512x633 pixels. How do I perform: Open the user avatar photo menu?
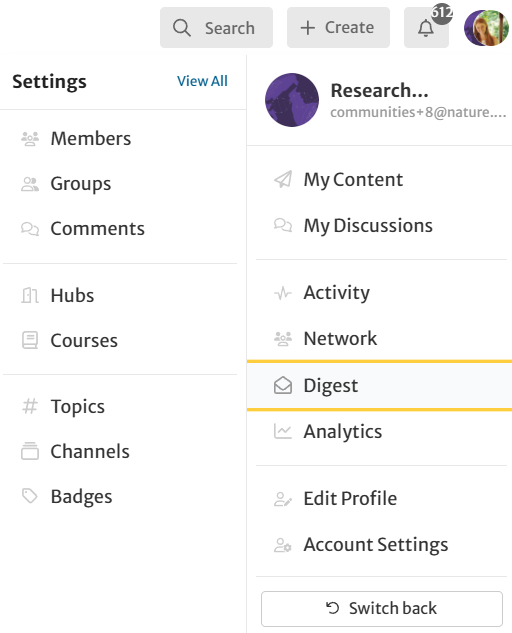click(x=486, y=28)
